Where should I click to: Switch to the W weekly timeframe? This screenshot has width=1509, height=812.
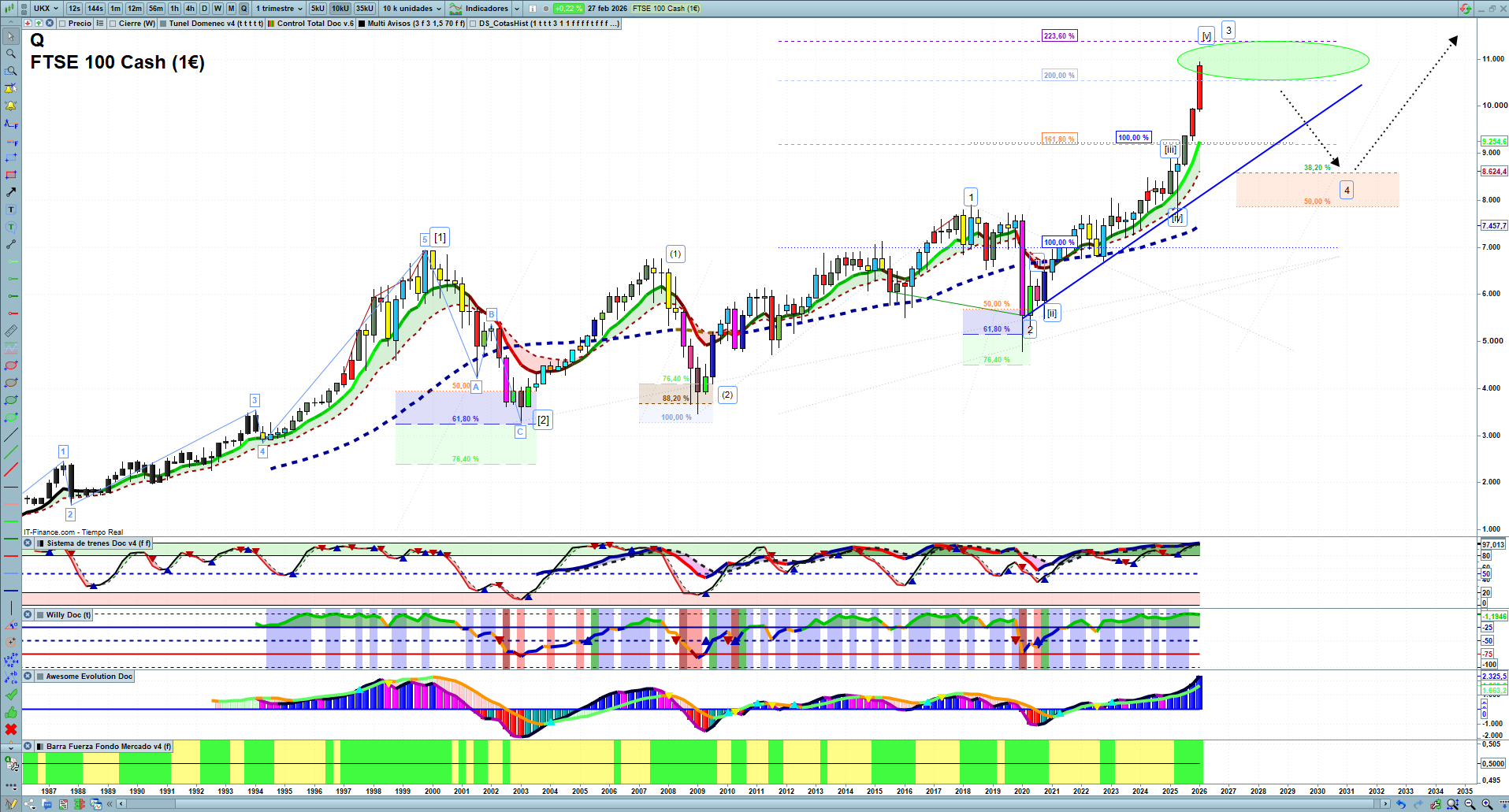(217, 9)
